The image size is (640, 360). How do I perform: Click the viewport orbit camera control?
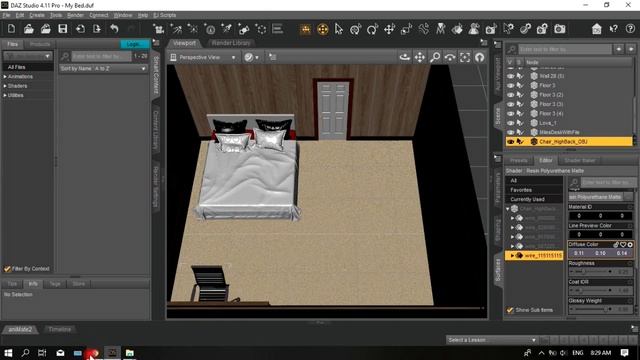(404, 57)
